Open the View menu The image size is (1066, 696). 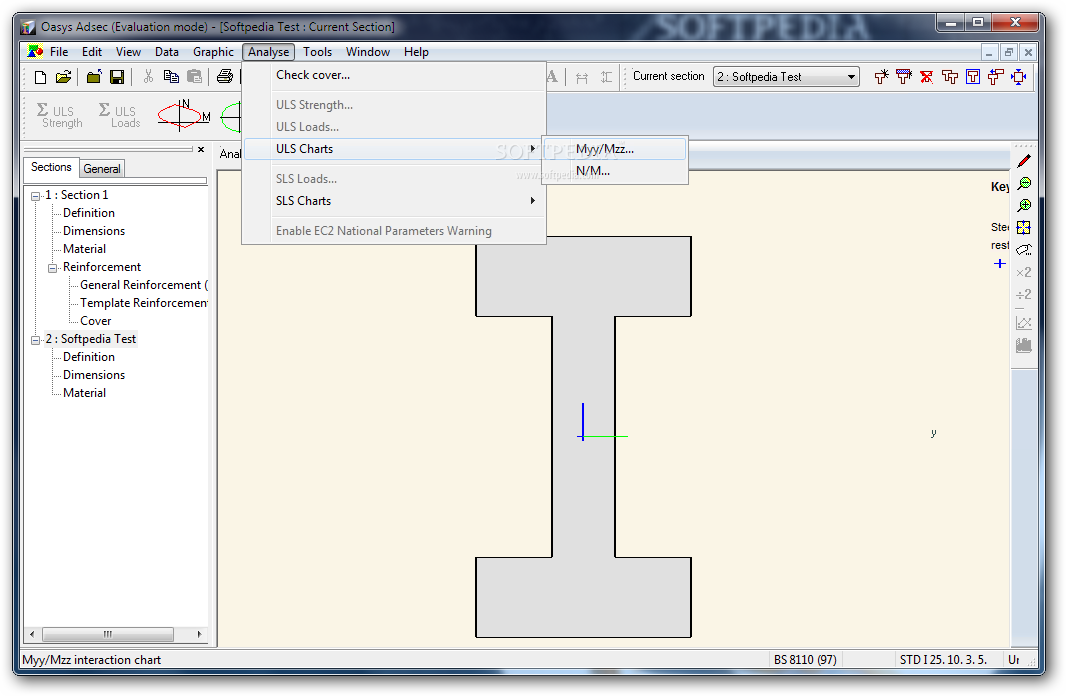pyautogui.click(x=128, y=52)
